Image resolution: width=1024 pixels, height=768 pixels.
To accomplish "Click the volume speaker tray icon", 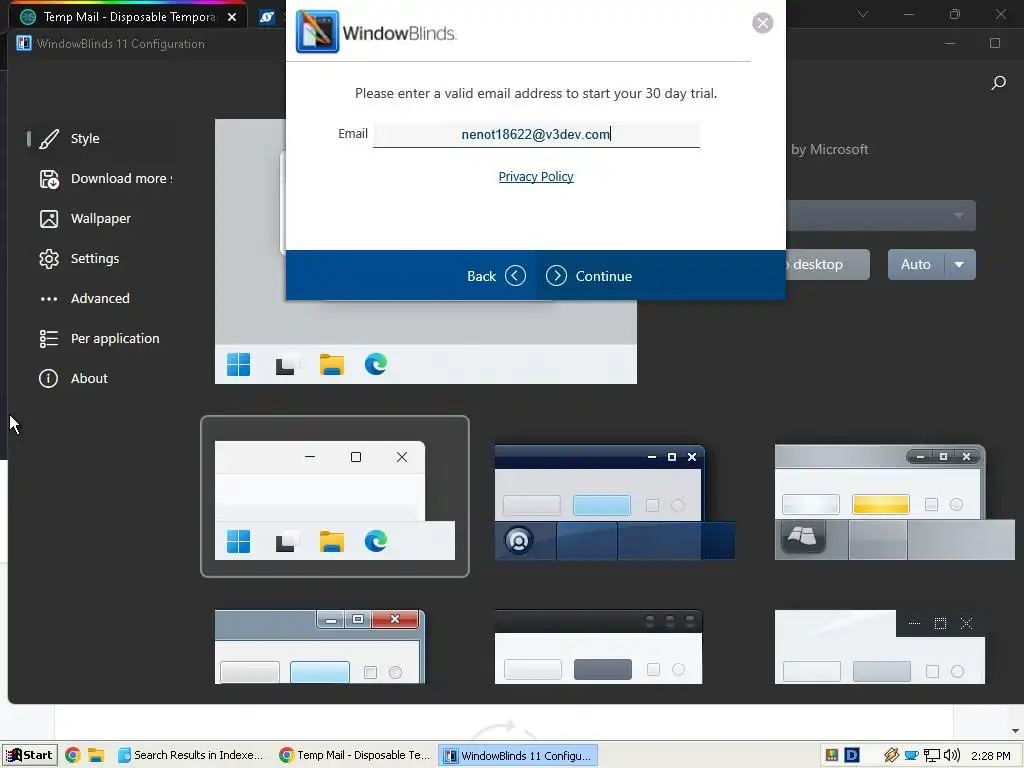I will pos(952,756).
